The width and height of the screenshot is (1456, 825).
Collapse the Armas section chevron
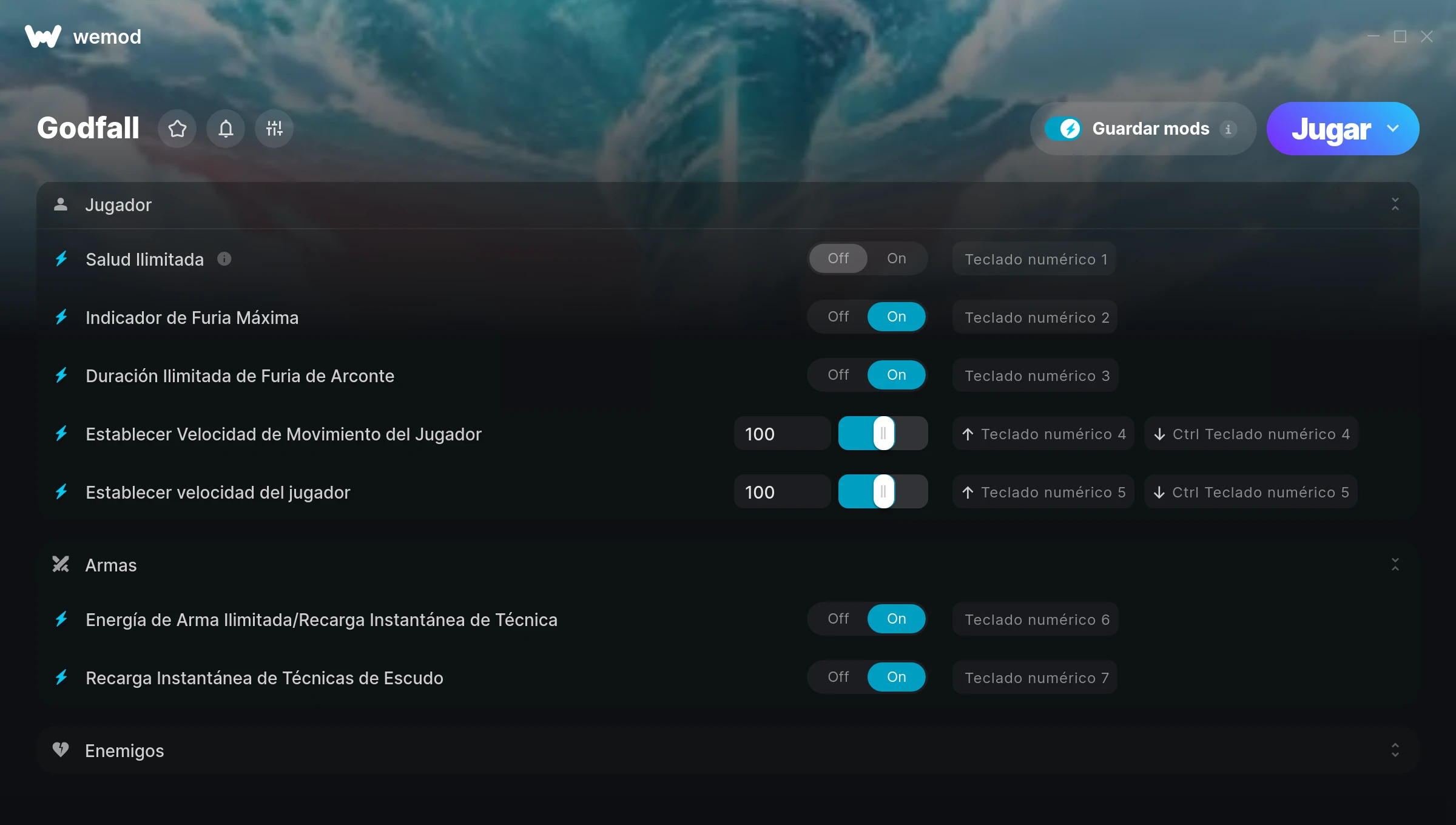coord(1395,565)
